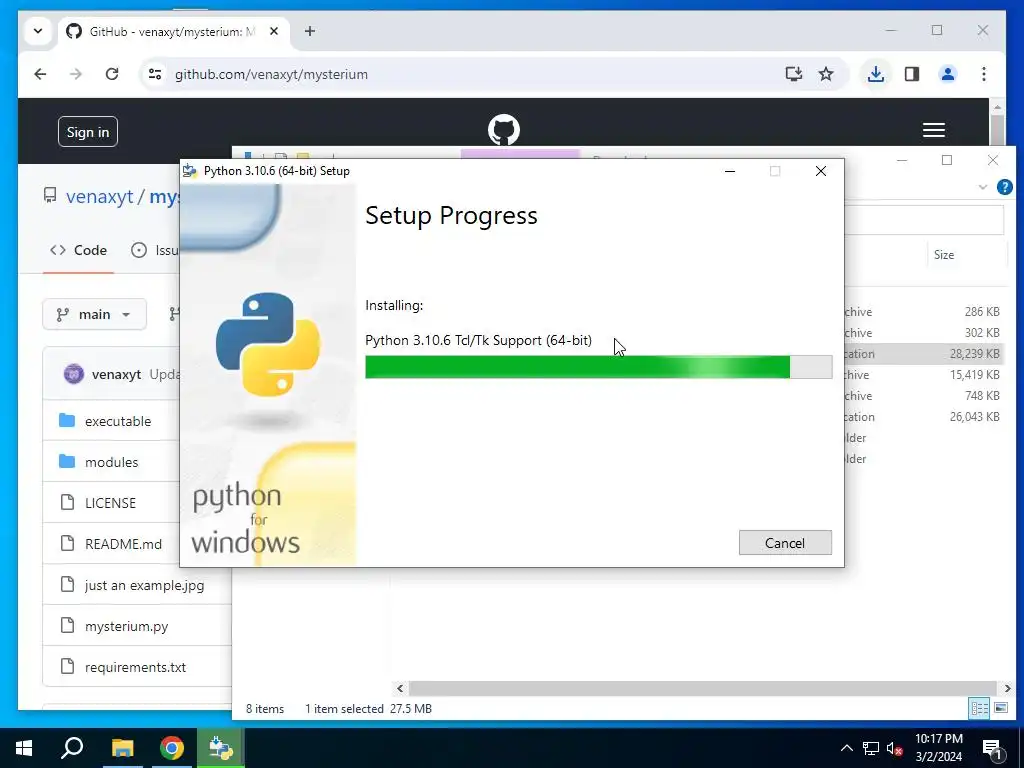Show hidden tray icons
Screen dimensions: 1024x768
846,748
